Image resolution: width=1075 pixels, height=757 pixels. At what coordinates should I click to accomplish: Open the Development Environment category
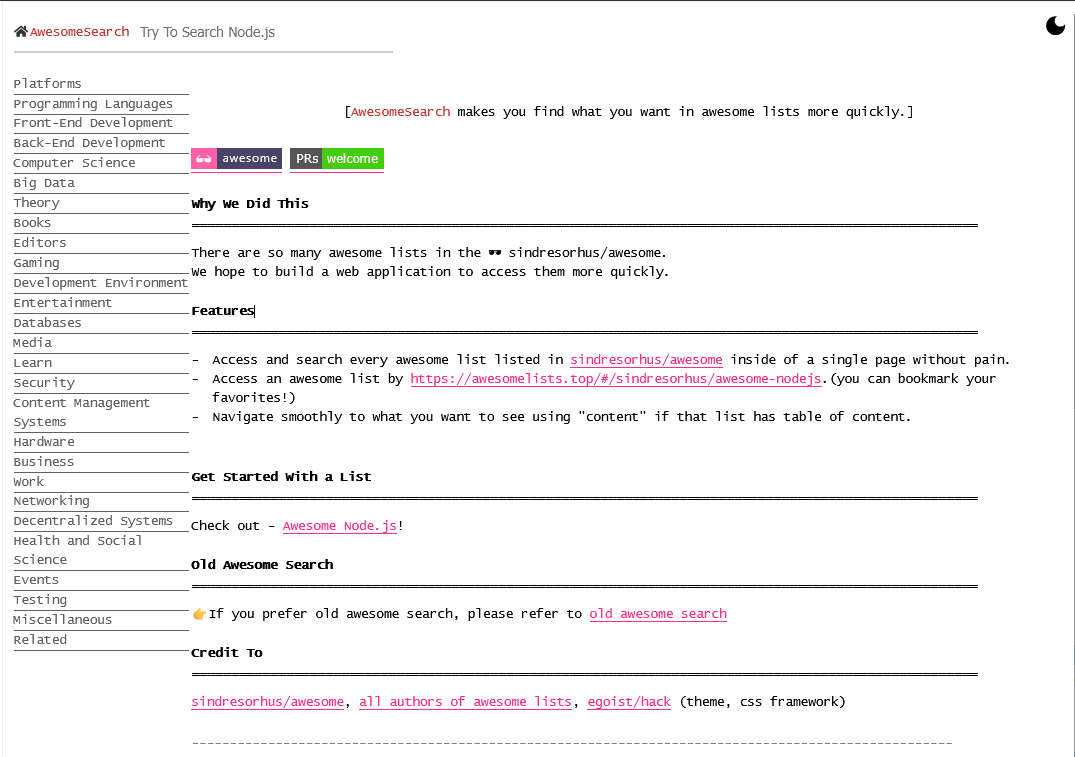[x=101, y=283]
